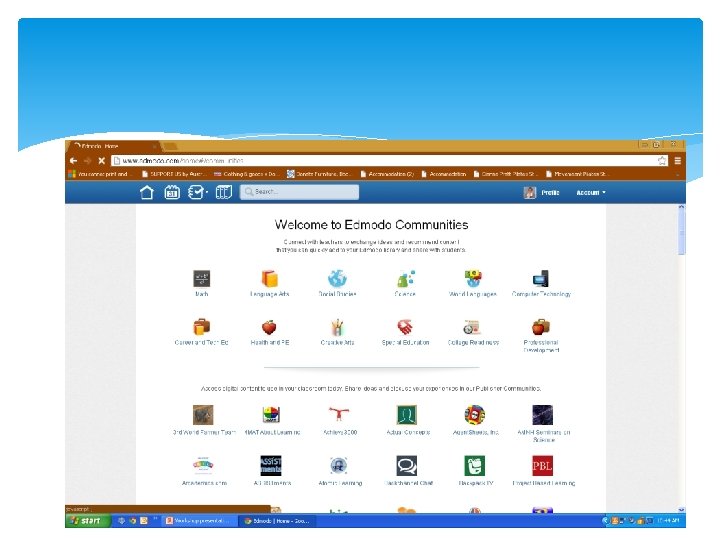Open the SUPPORT US bookmark
The image size is (720, 540).
point(174,174)
